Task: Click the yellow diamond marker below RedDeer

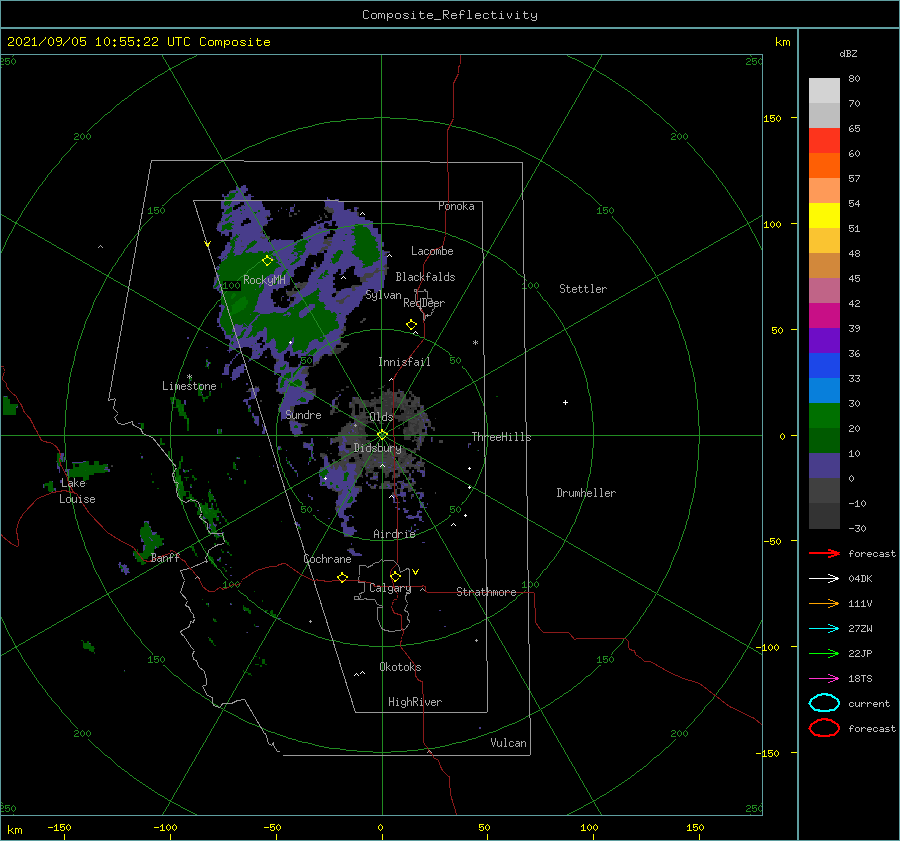Action: pyautogui.click(x=411, y=324)
